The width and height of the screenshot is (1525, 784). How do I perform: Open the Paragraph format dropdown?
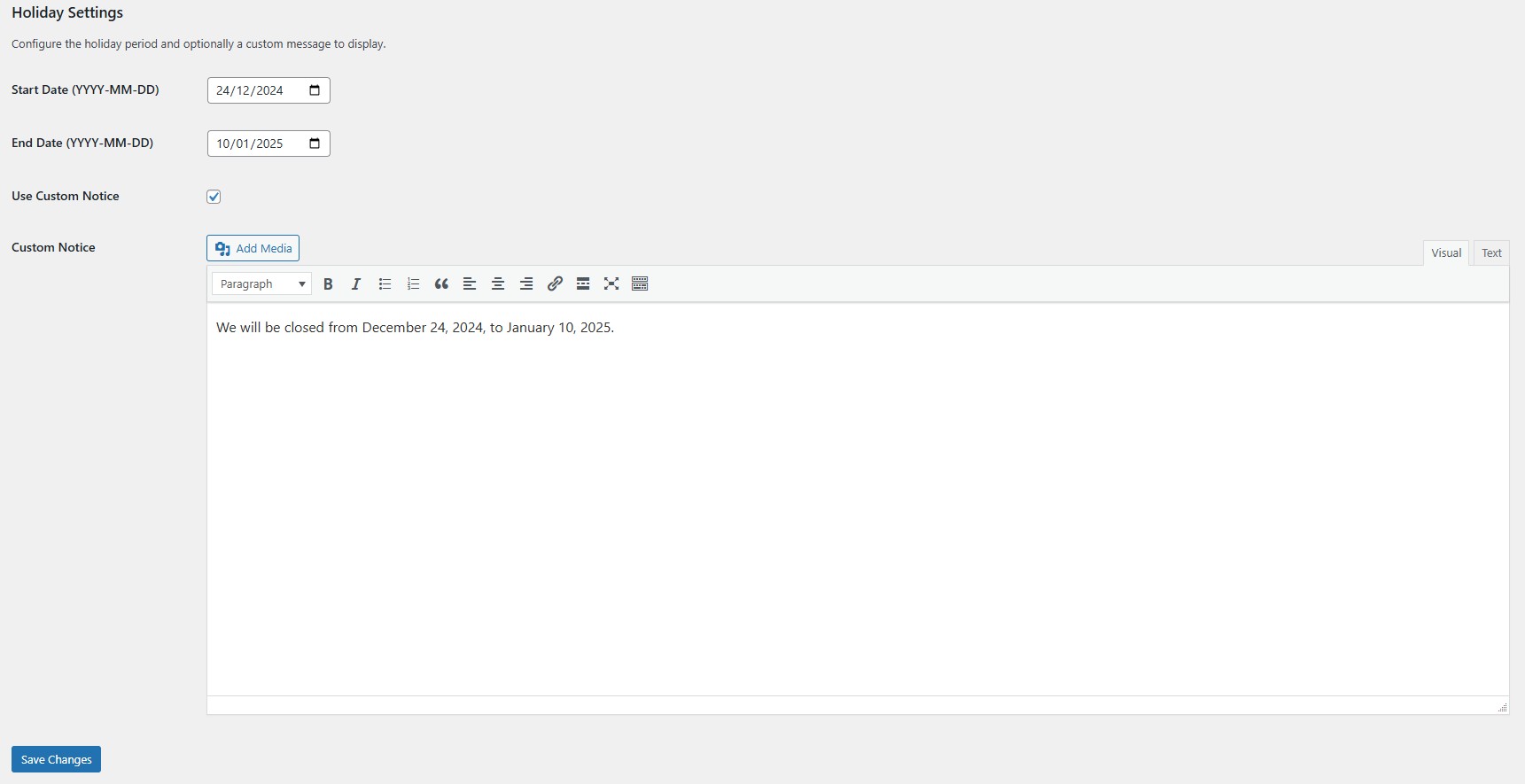click(261, 283)
